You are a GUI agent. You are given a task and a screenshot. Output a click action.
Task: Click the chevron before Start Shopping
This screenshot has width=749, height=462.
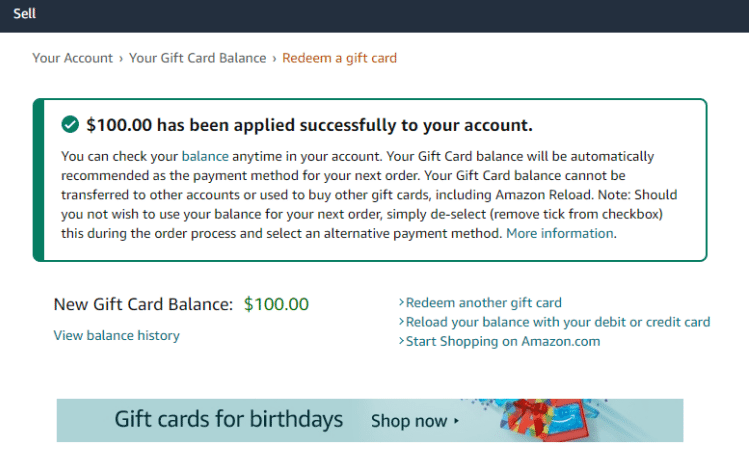pos(401,341)
